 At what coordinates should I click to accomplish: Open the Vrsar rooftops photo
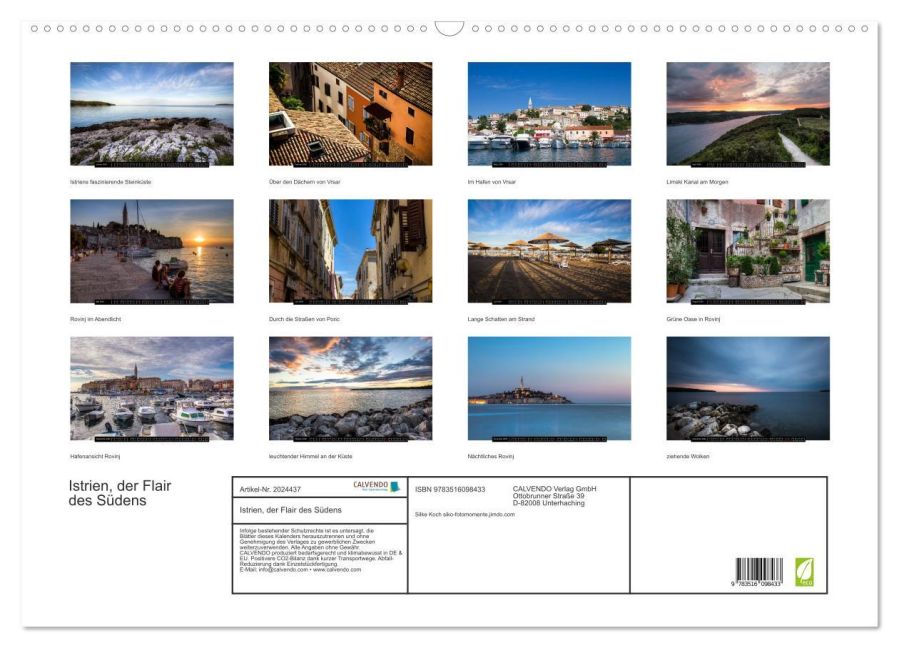coord(350,114)
